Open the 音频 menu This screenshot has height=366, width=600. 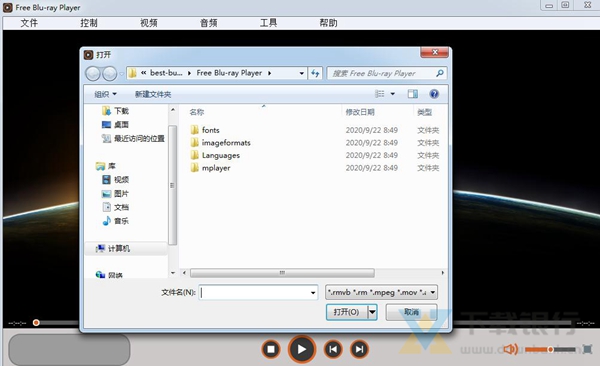coord(209,23)
